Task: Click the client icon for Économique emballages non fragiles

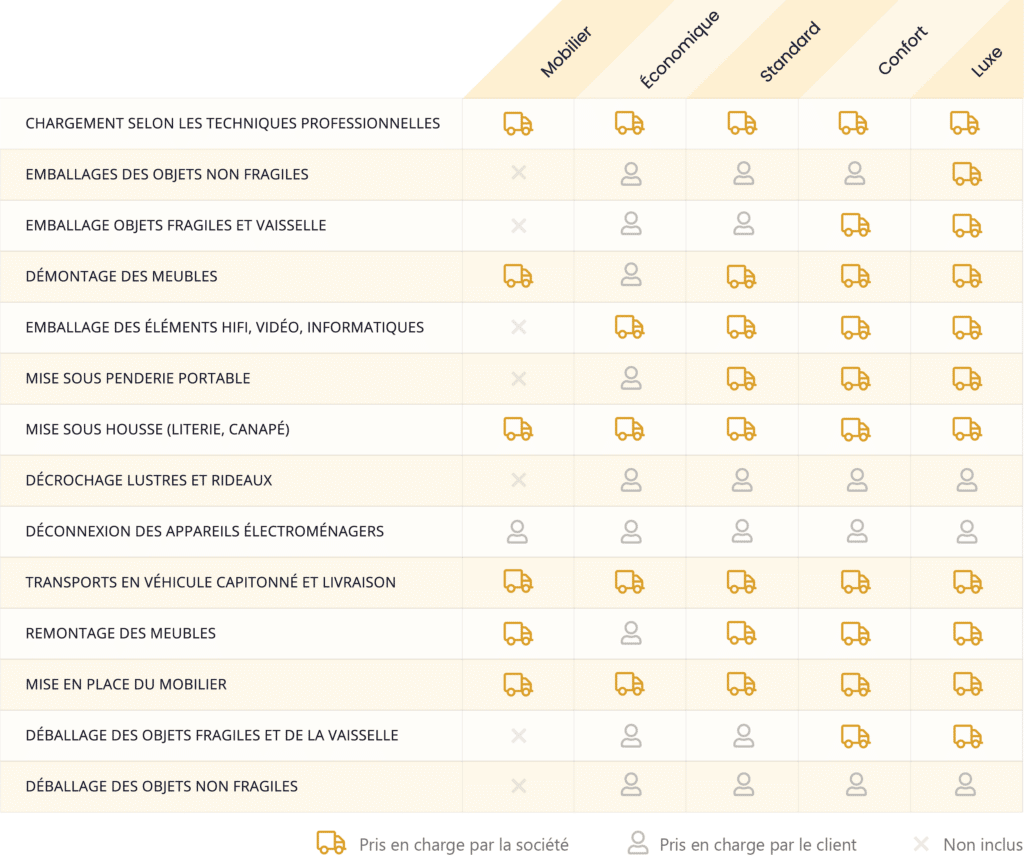Action: pos(631,174)
